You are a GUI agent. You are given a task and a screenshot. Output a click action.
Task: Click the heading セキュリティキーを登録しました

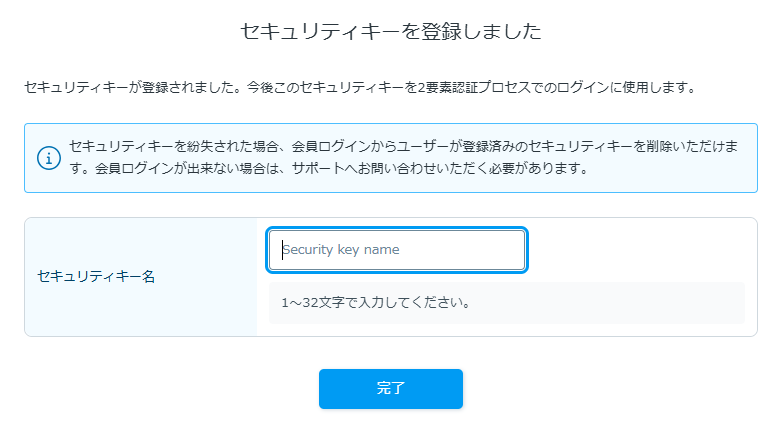(391, 31)
